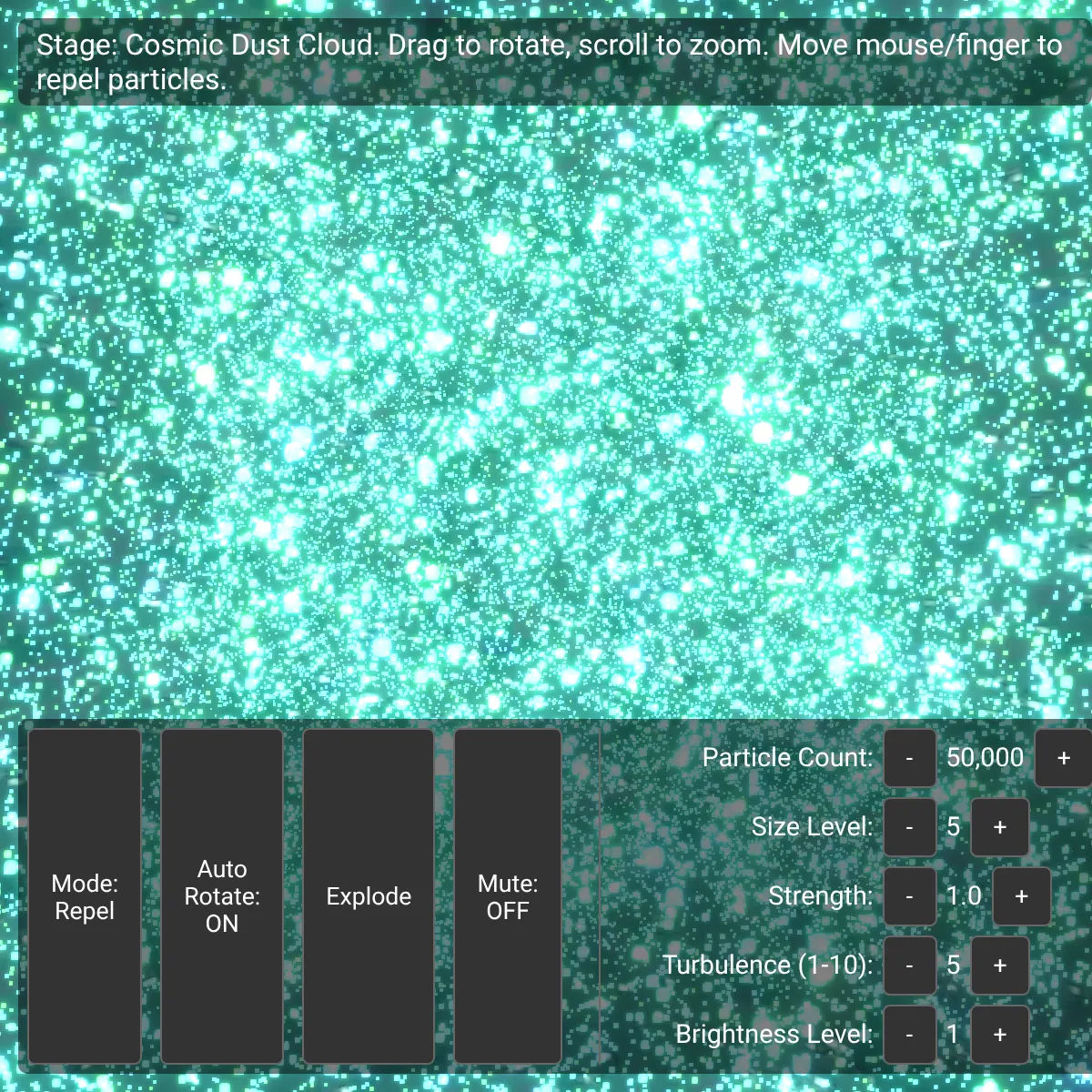The height and width of the screenshot is (1092, 1092).
Task: Toggle the Mute: OFF button
Action: click(508, 896)
